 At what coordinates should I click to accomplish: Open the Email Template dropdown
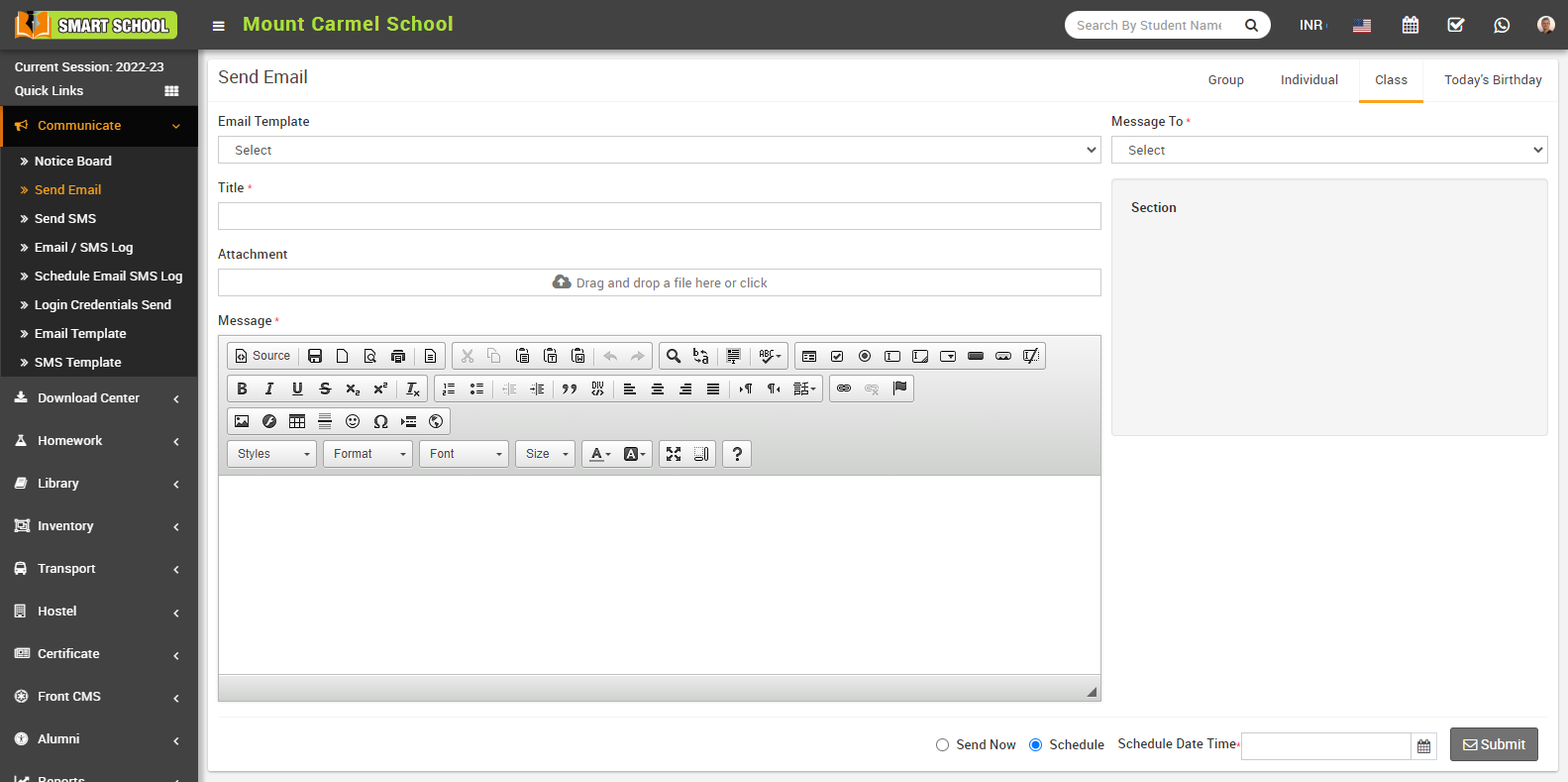pos(659,150)
